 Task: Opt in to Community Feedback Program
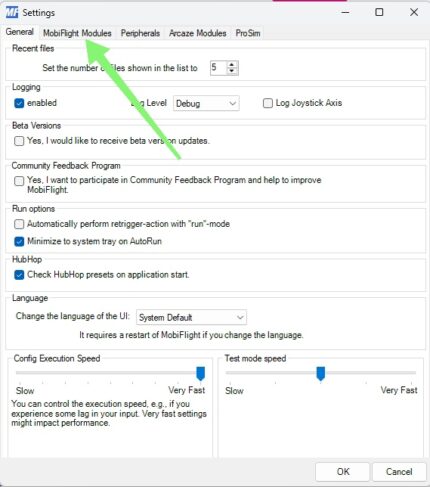tap(19, 181)
